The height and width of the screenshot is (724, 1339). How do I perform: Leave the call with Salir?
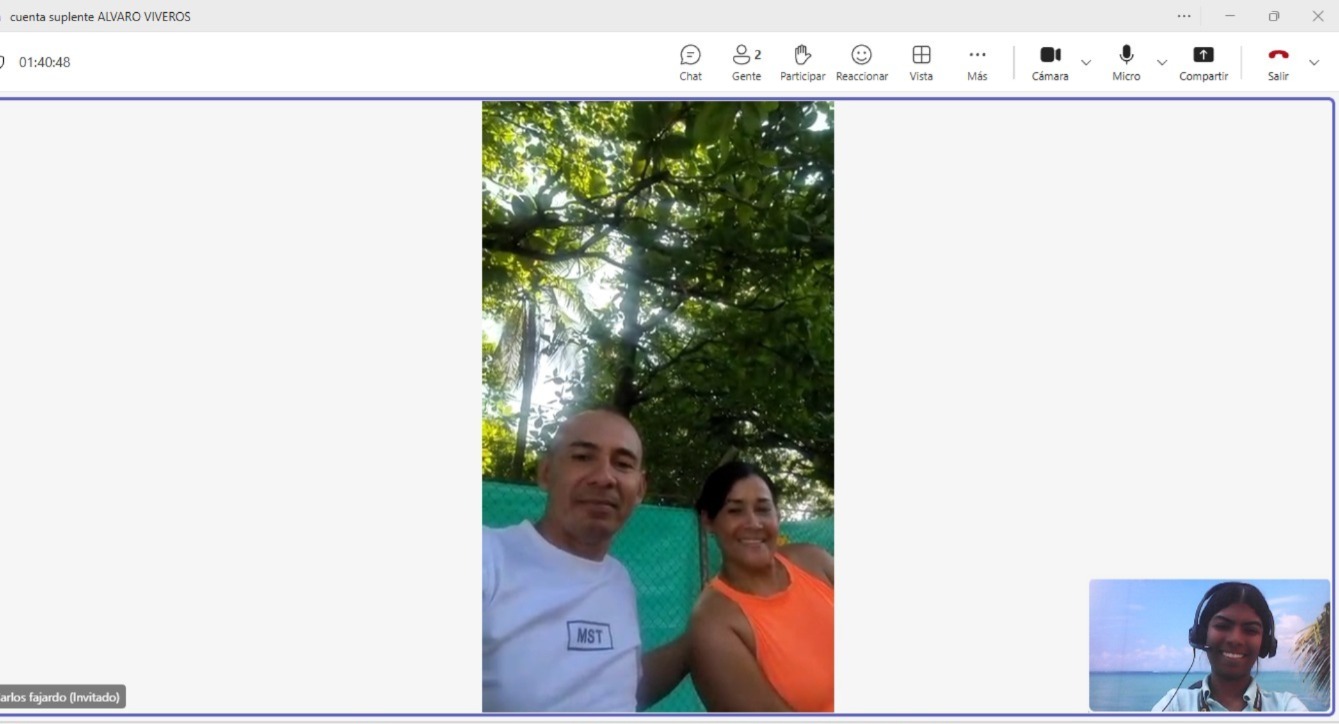(x=1278, y=62)
